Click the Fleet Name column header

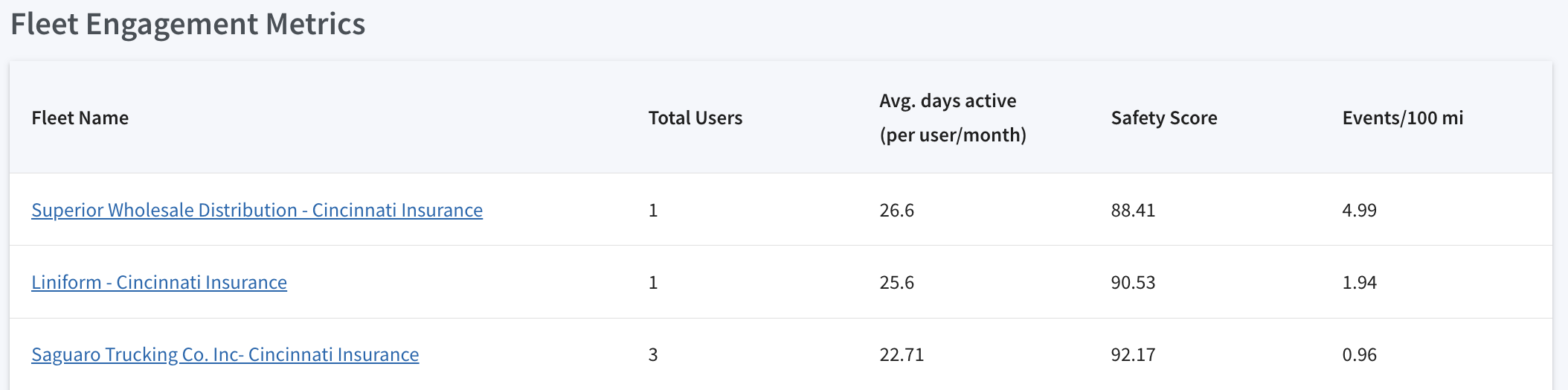[80, 118]
